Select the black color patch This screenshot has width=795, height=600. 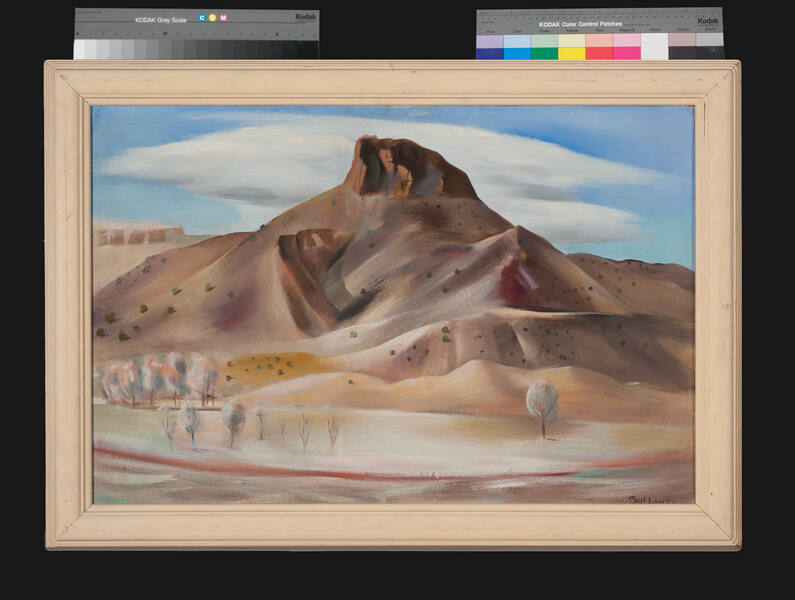710,53
